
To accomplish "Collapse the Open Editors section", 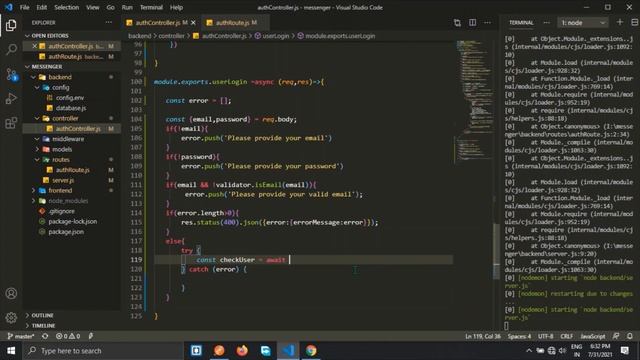I will tap(73, 36).
